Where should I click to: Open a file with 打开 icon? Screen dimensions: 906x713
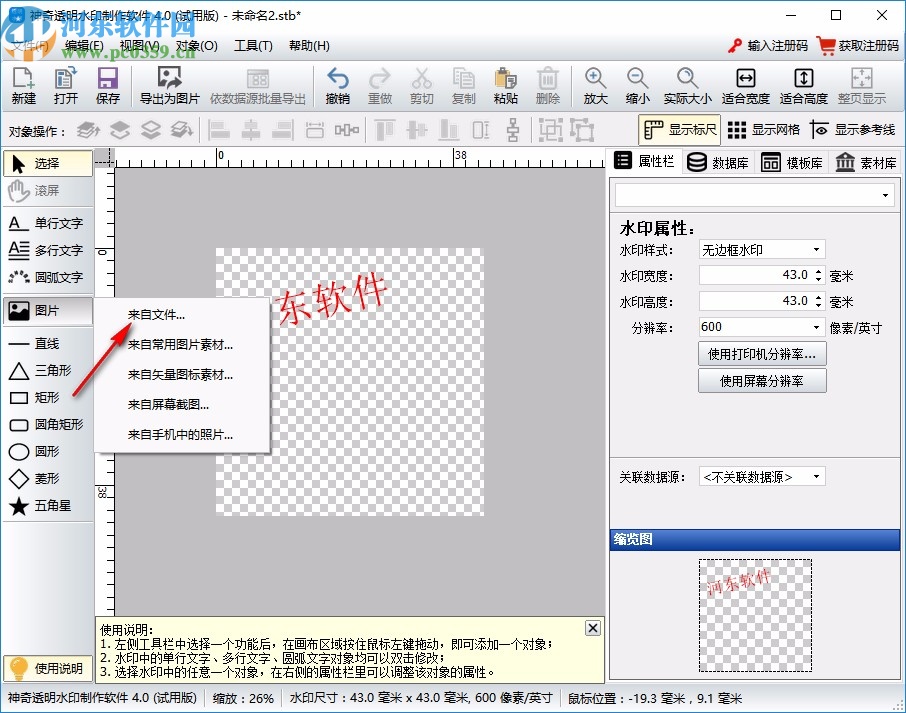pyautogui.click(x=65, y=86)
